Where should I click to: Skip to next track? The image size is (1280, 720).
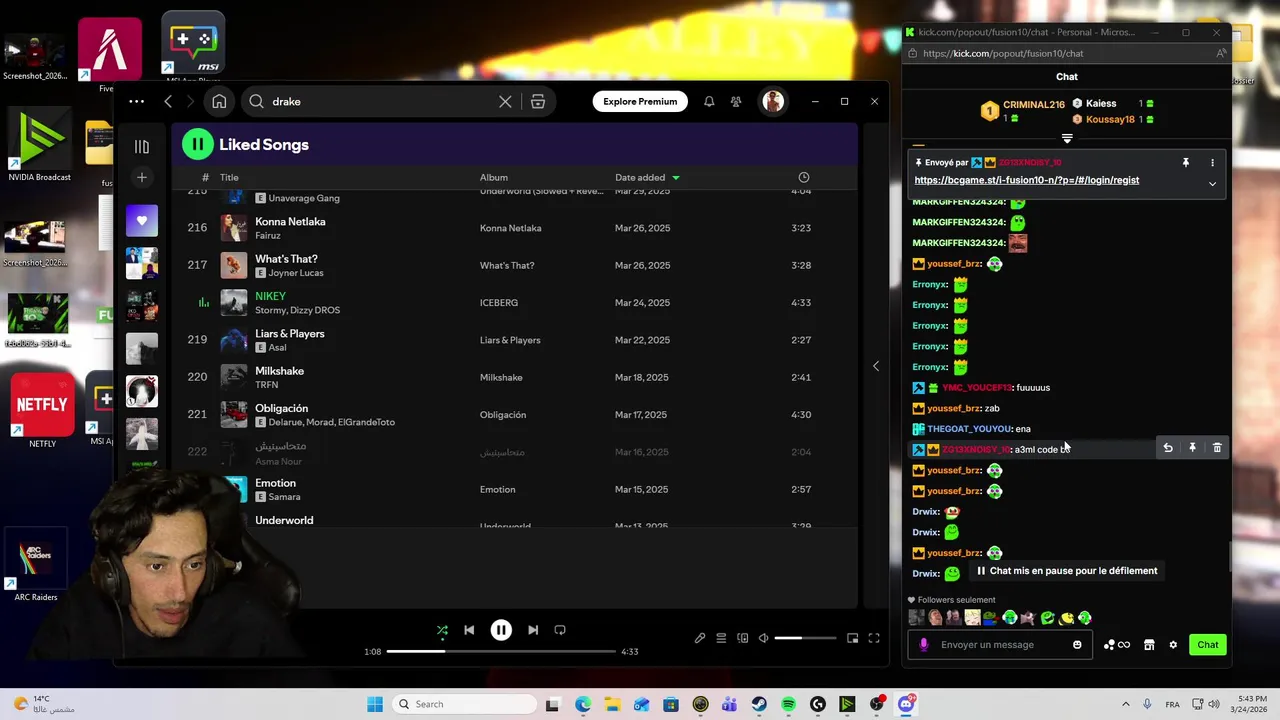tap(533, 630)
